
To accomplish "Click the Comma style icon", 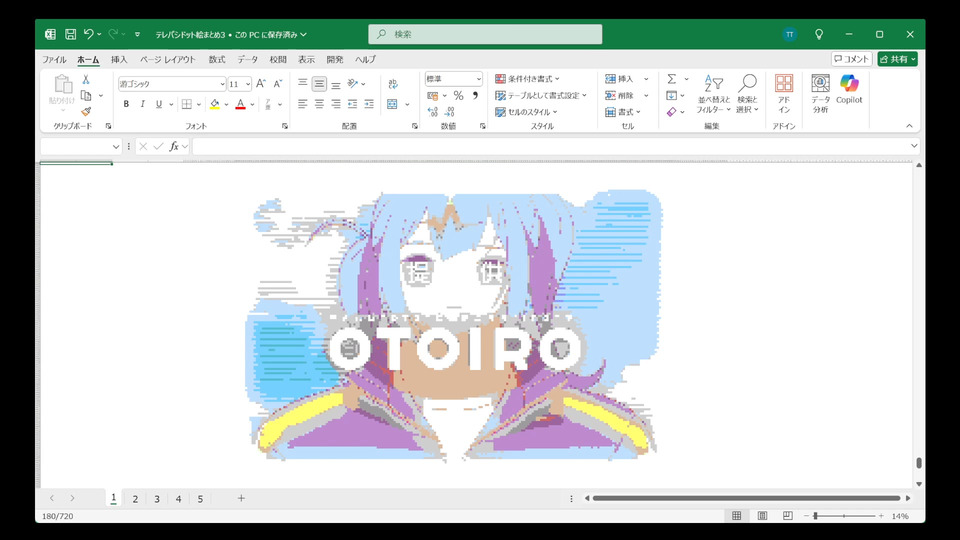I will tap(475, 96).
